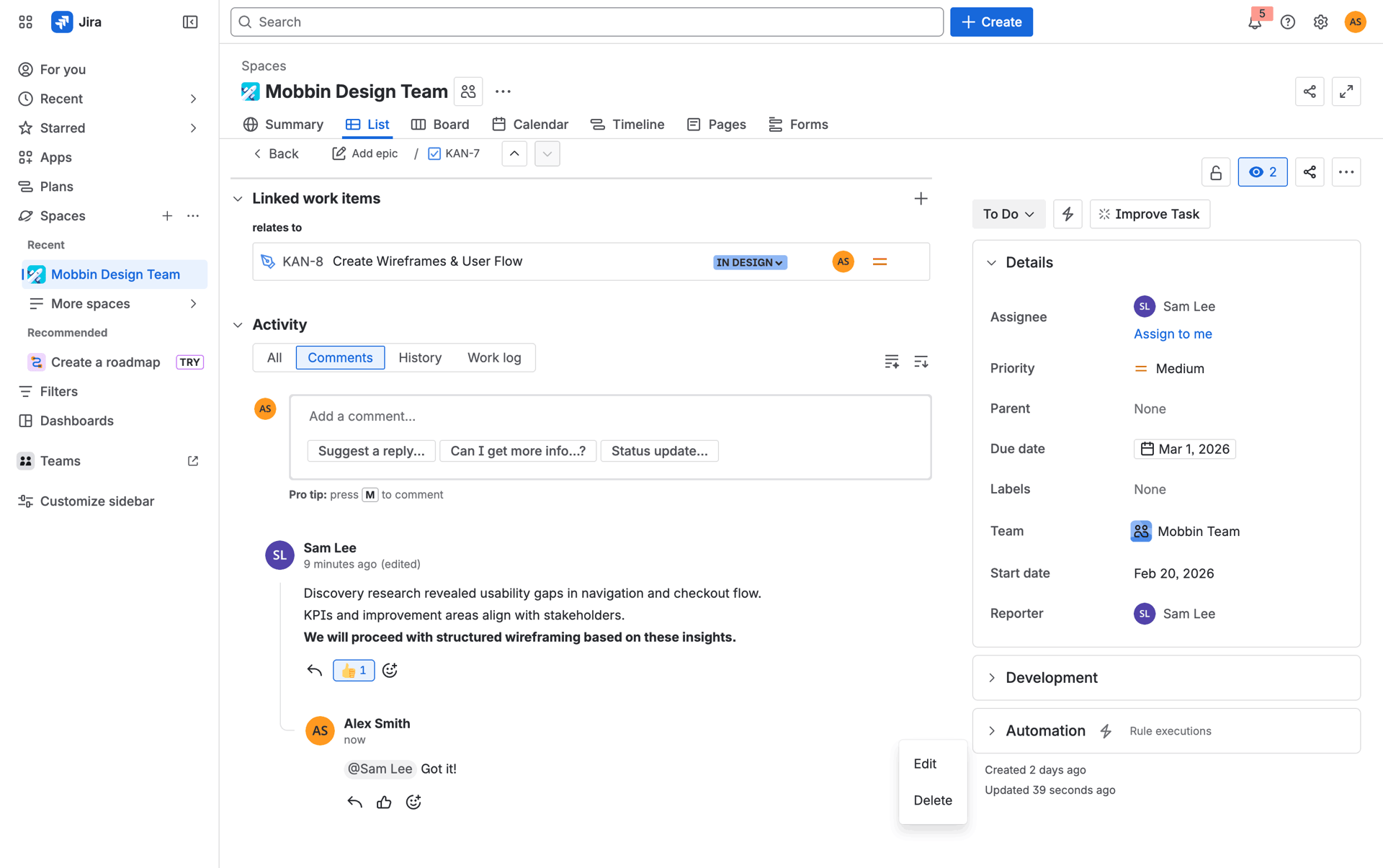
Task: Switch to the Calendar tab
Action: click(530, 125)
